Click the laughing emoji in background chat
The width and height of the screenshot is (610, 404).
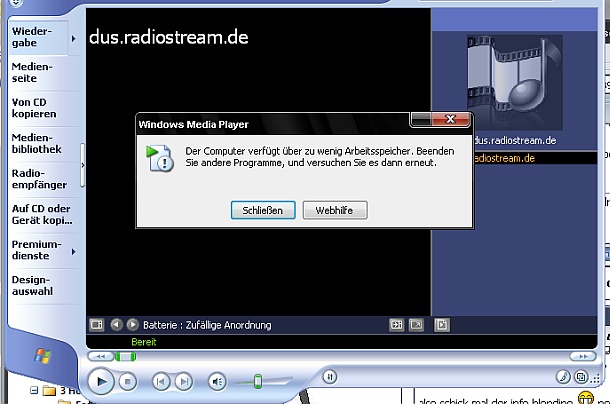[x=585, y=398]
